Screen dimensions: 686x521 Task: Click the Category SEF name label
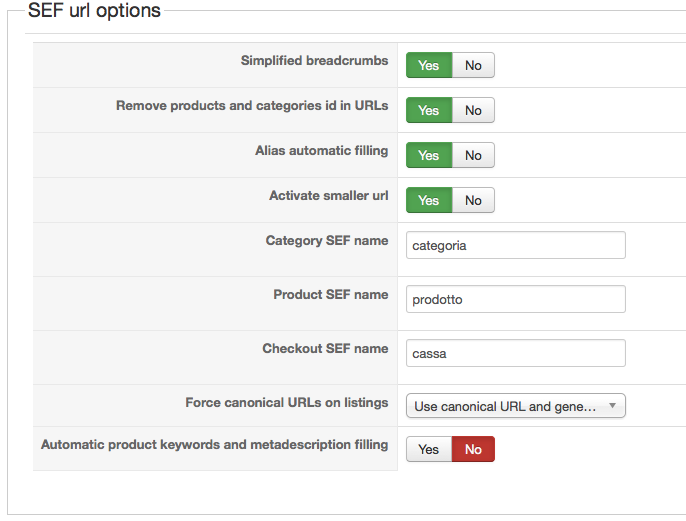click(326, 241)
